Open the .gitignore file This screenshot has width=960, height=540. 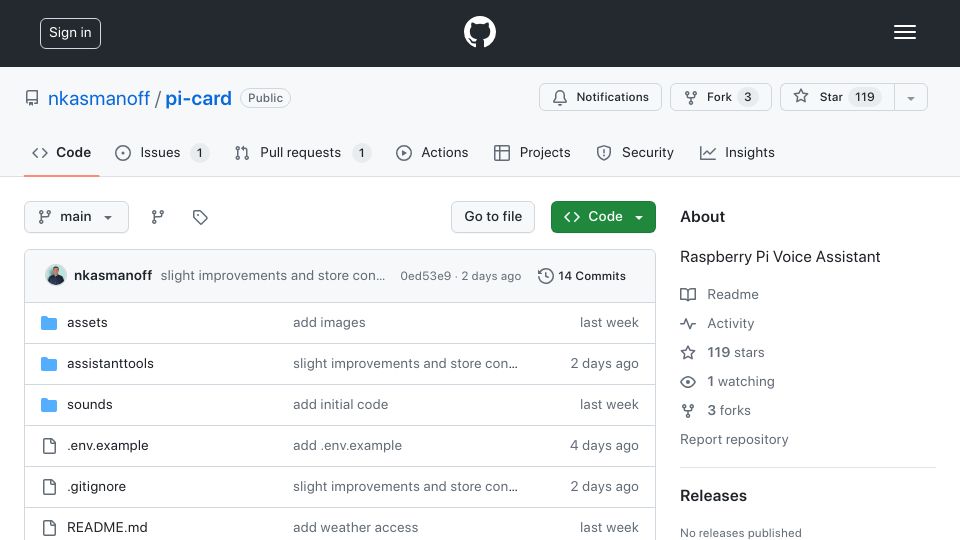pyautogui.click(x=97, y=487)
